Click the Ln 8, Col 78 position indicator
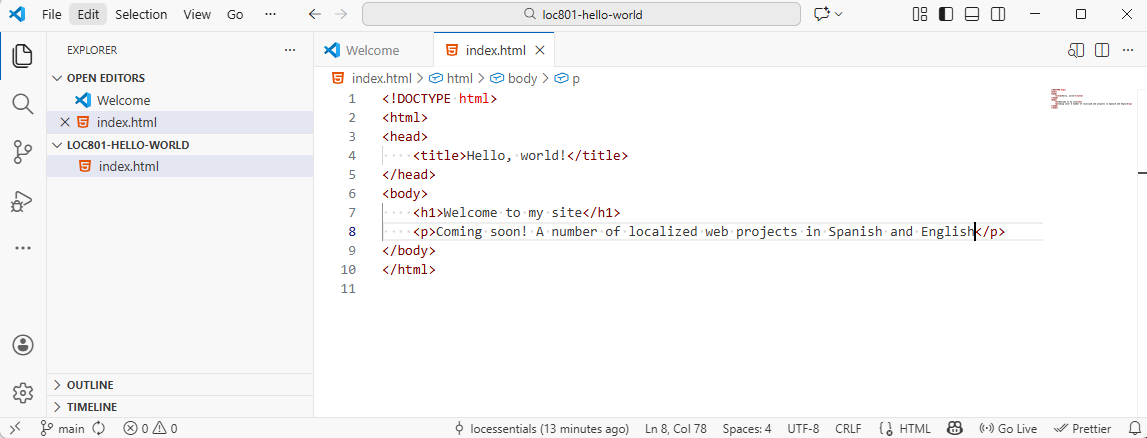This screenshot has height=438, width=1147. point(676,428)
